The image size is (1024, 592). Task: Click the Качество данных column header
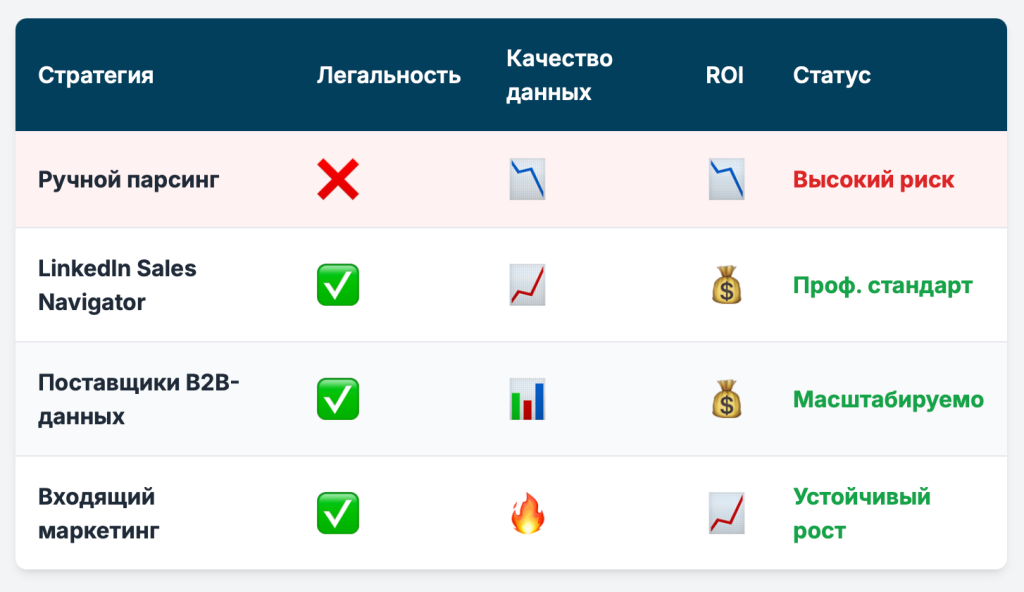click(x=560, y=75)
